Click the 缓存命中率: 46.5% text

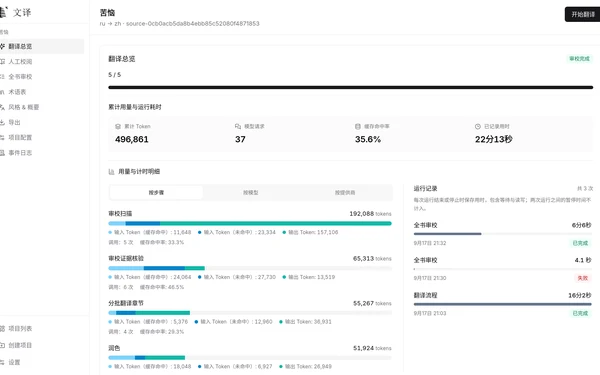tap(161, 287)
